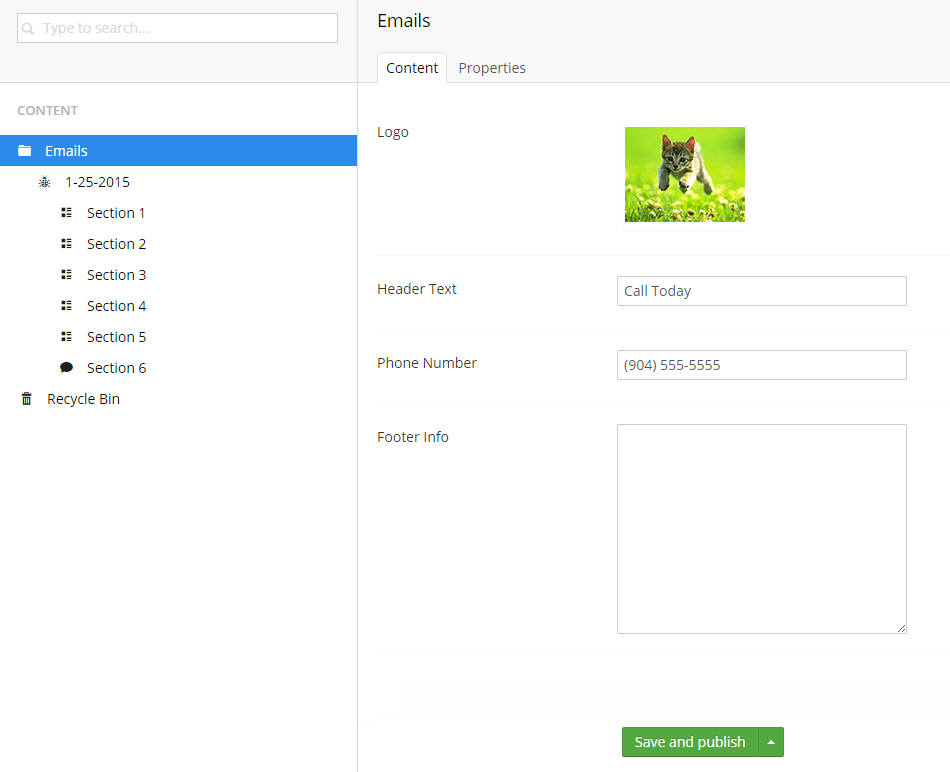The width and height of the screenshot is (950, 772).
Task: Click the list icon next to Section 3
Action: point(66,275)
